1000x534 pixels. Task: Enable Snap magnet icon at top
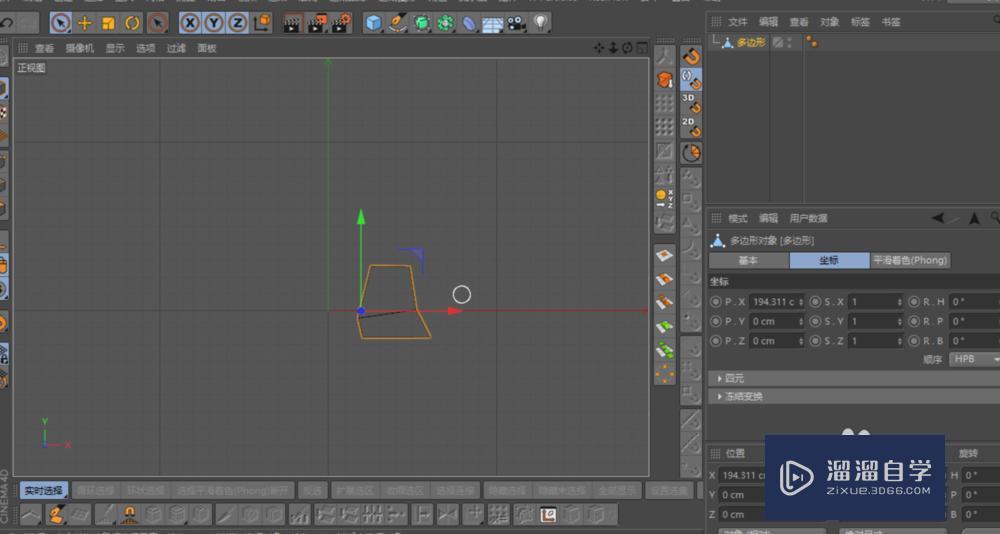tap(691, 56)
